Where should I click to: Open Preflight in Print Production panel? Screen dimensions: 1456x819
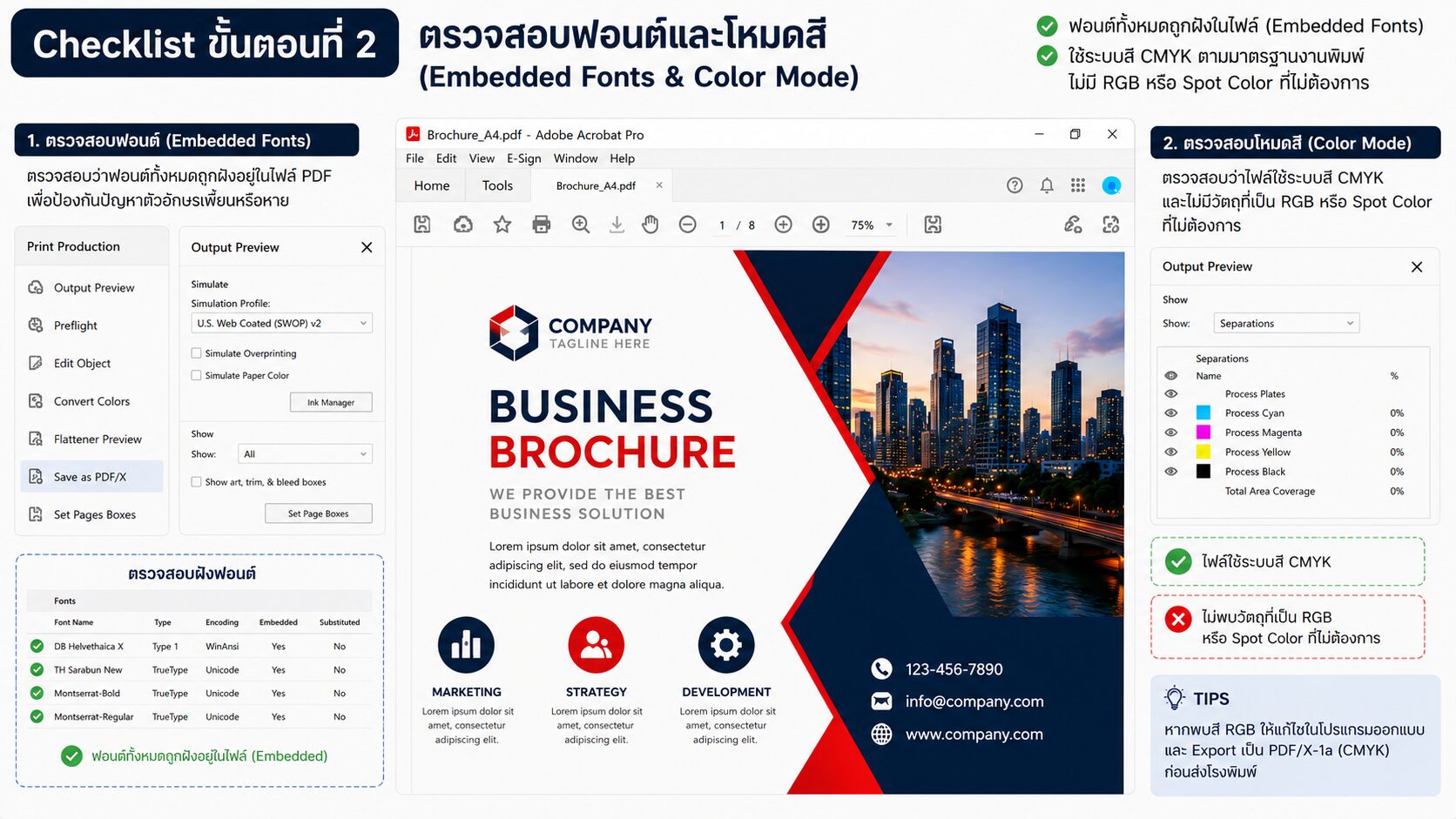pos(93,326)
